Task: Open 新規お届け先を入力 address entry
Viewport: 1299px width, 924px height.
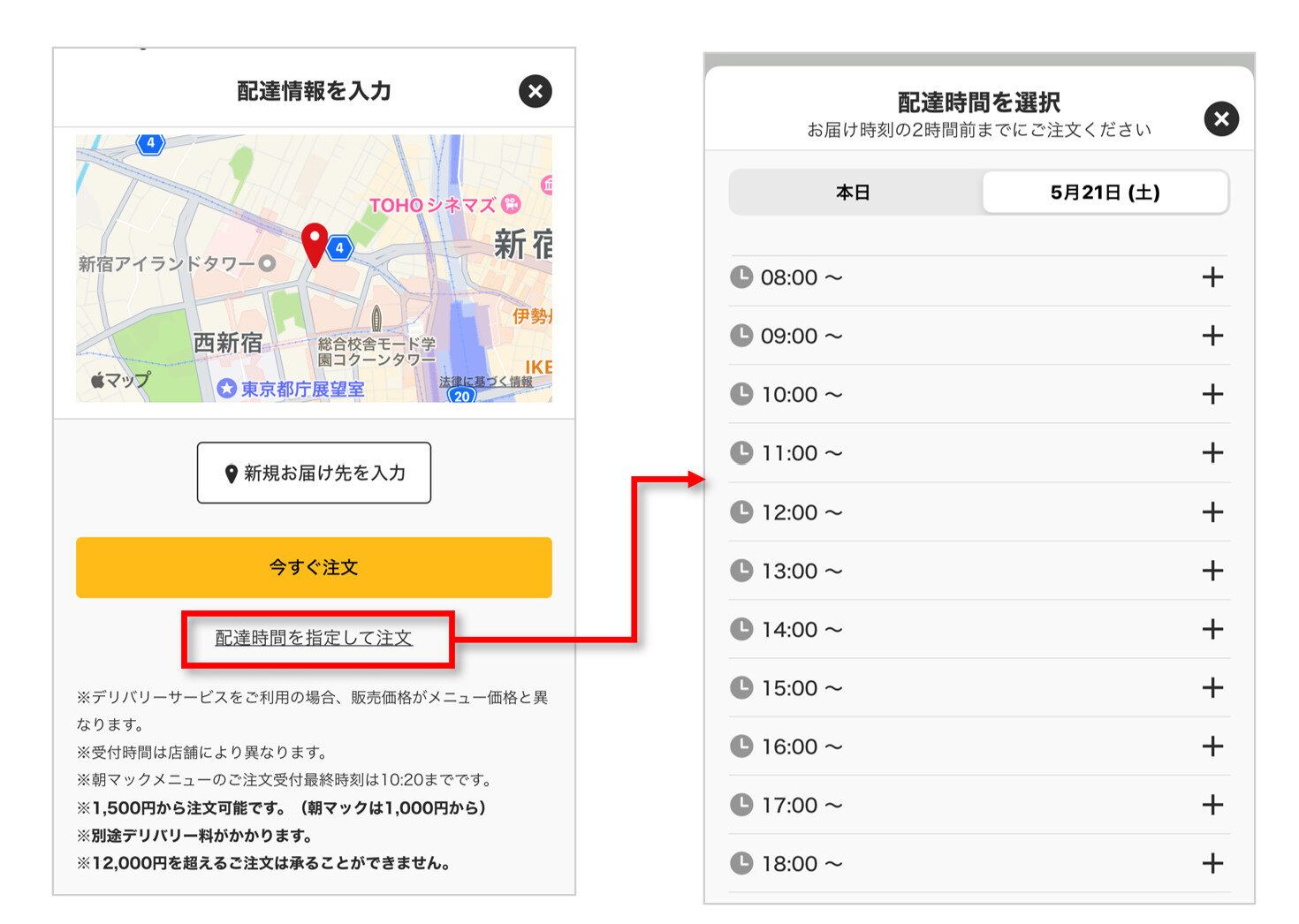Action: 314,473
